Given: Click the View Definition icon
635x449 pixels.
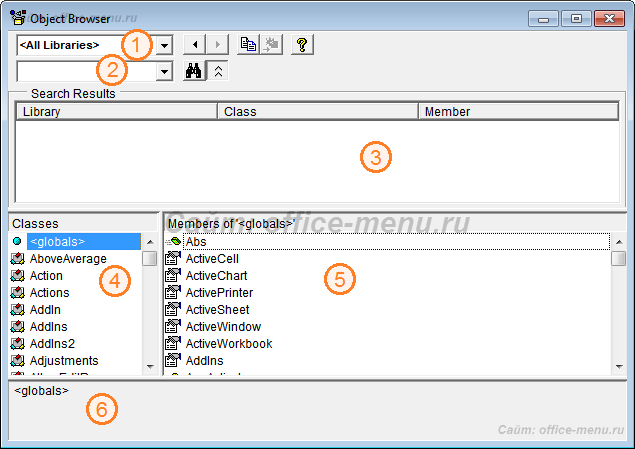Looking at the screenshot, I should point(271,45).
